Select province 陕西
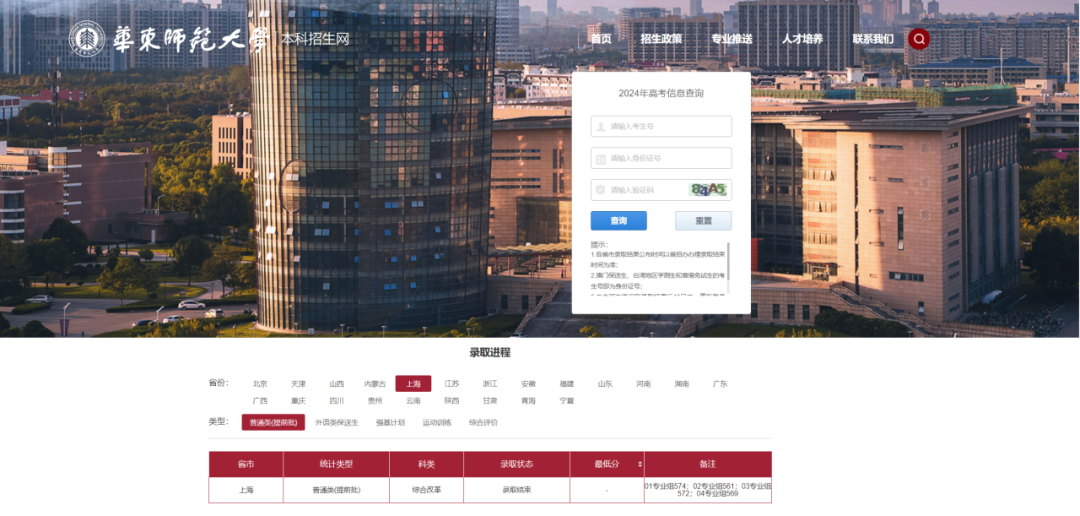Screen dimensions: 1080x516 451,400
